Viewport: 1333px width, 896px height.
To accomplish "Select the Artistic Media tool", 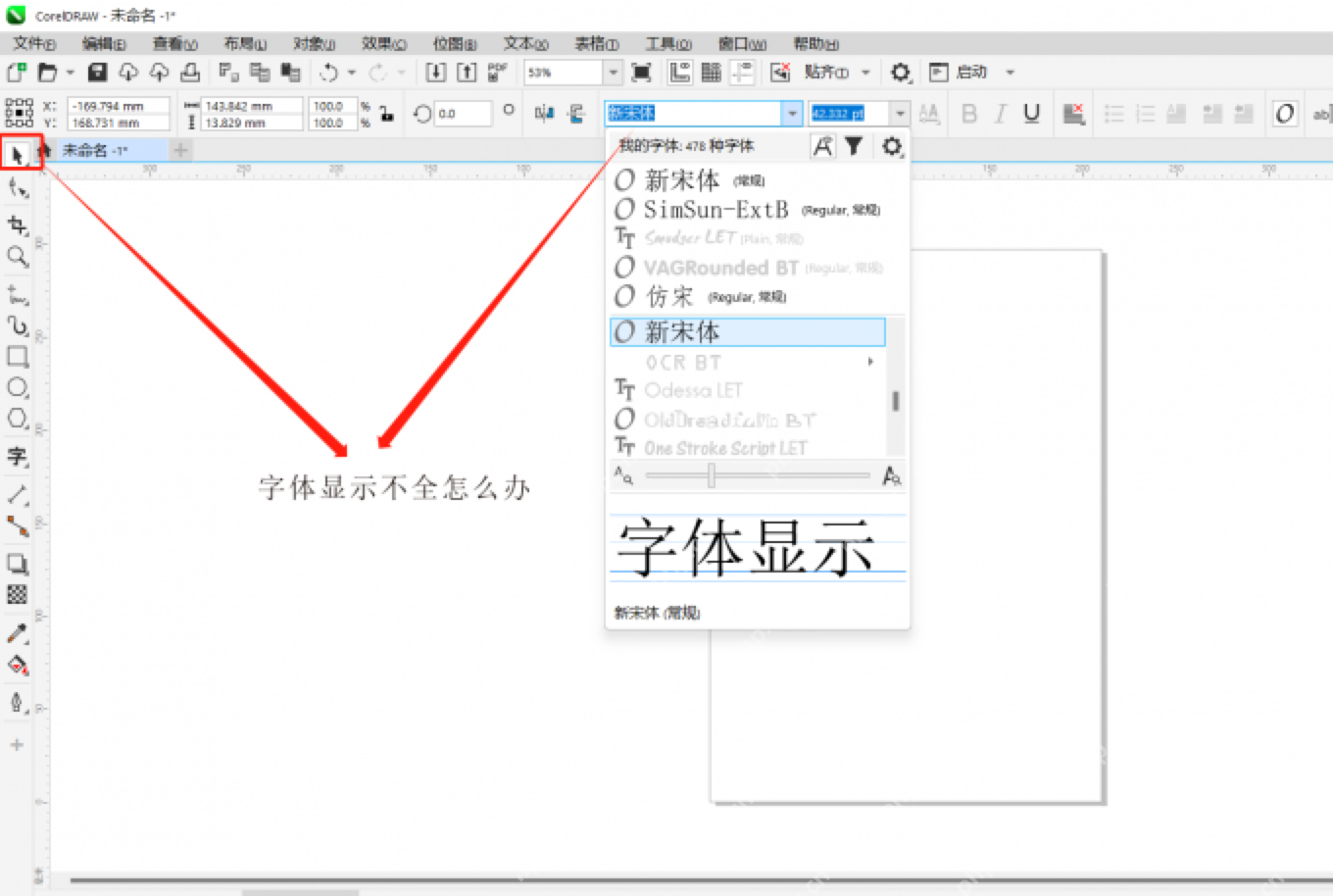I will click(x=18, y=325).
